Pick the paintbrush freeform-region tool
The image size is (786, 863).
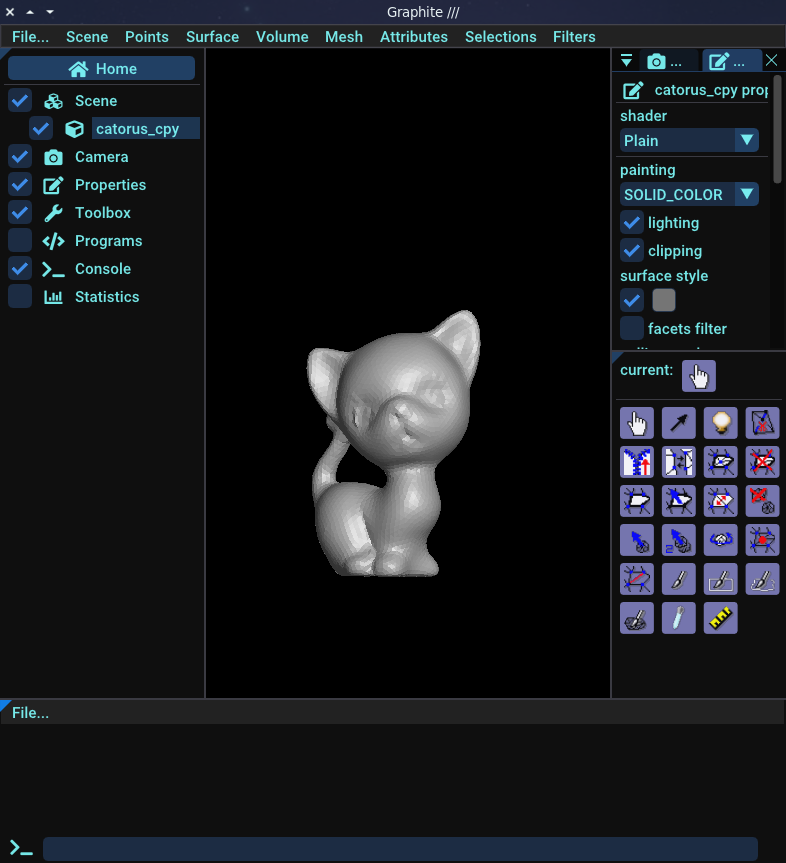(762, 580)
